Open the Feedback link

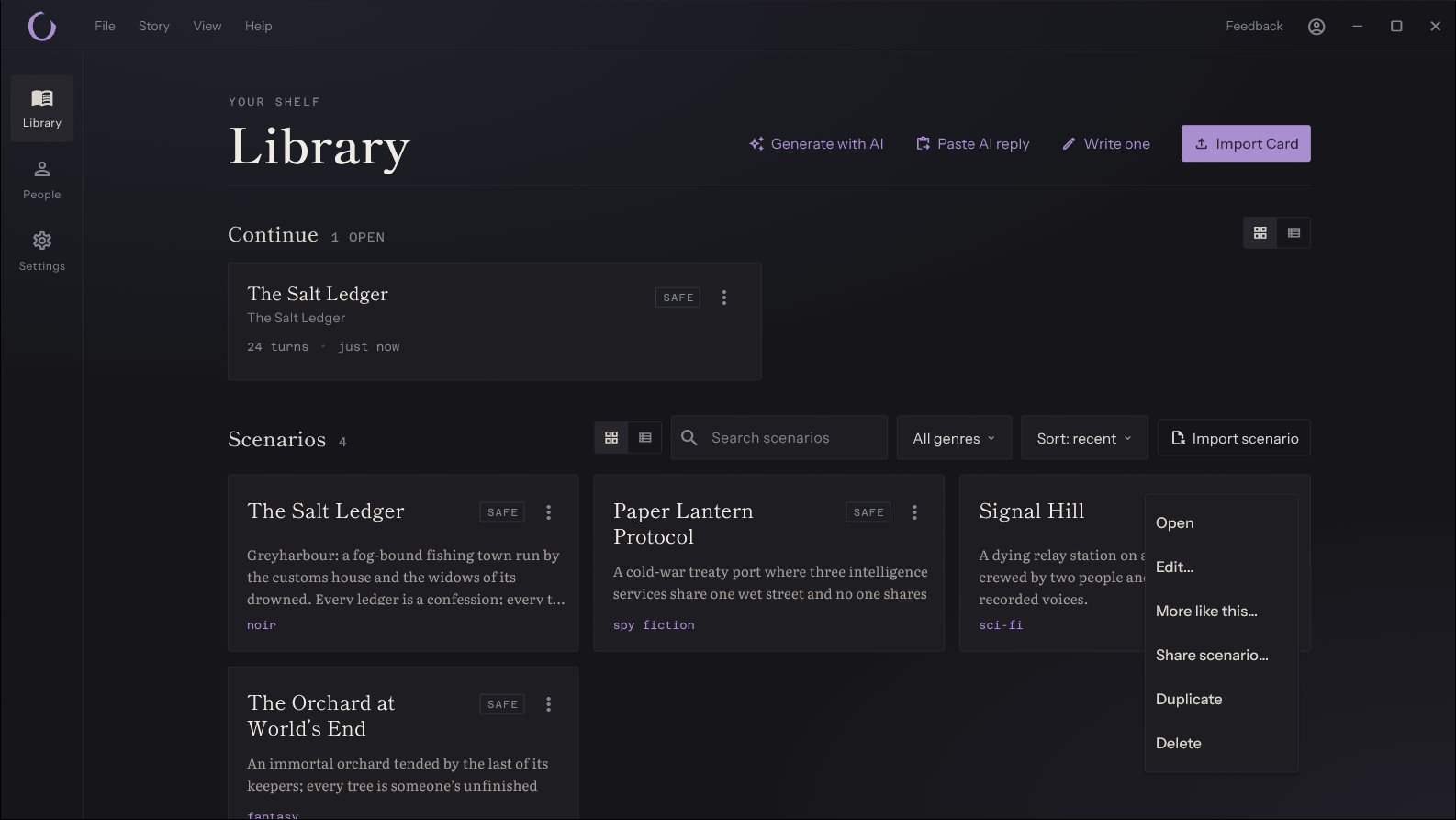pos(1254,27)
